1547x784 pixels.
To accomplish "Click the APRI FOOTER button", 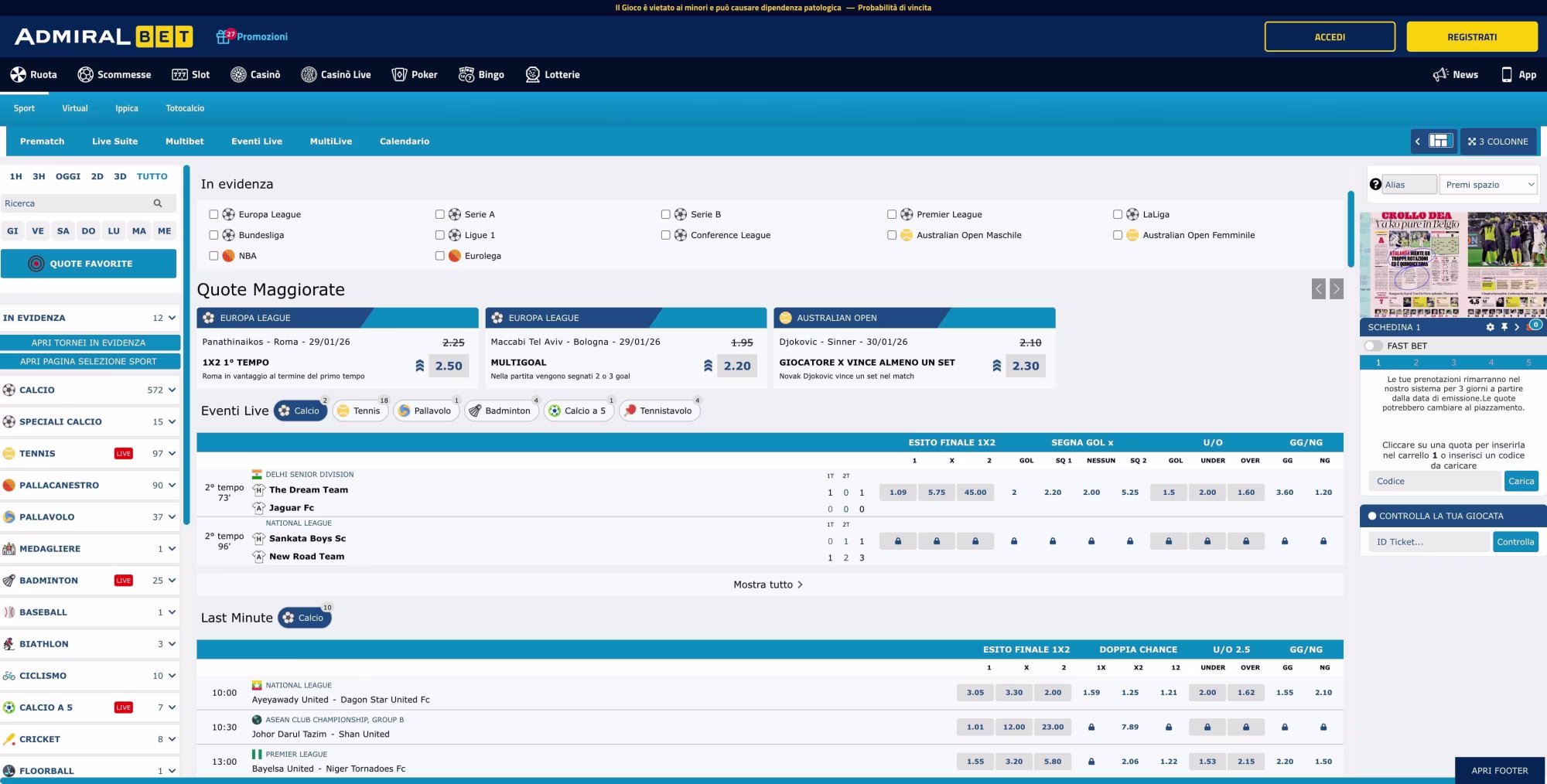I will point(1500,771).
